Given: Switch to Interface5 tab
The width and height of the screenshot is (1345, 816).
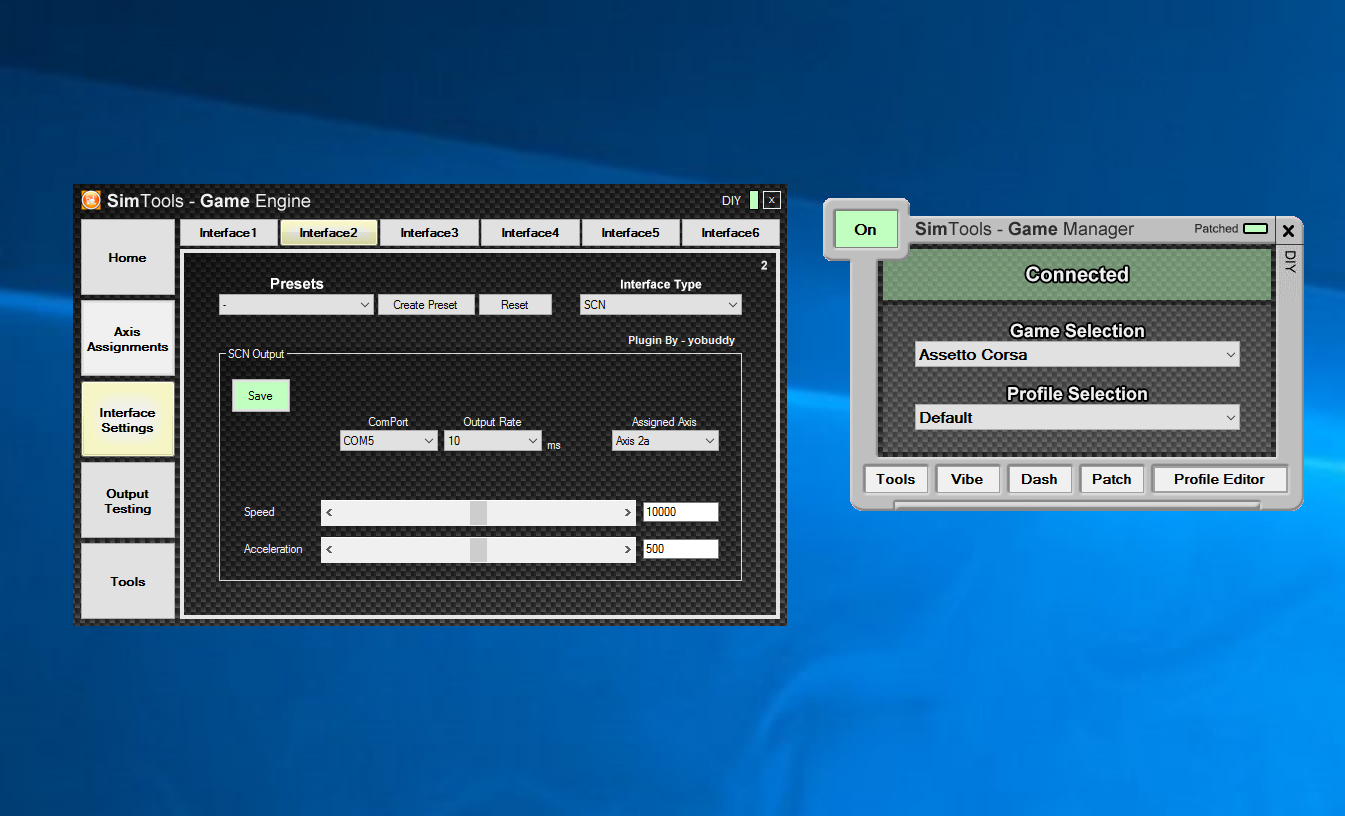Looking at the screenshot, I should [x=630, y=233].
